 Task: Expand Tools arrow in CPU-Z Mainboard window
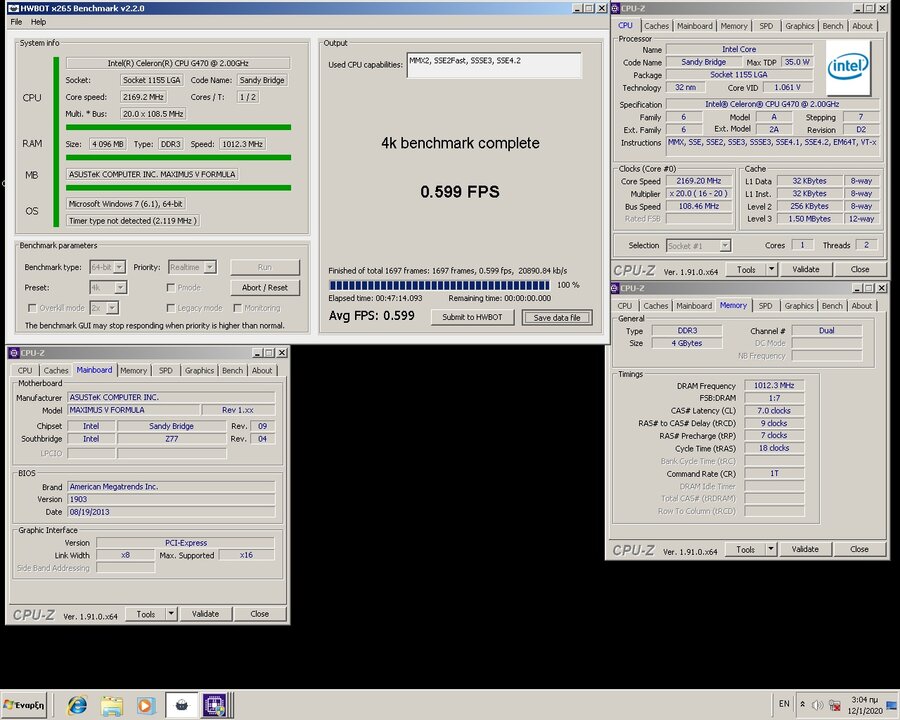point(170,614)
